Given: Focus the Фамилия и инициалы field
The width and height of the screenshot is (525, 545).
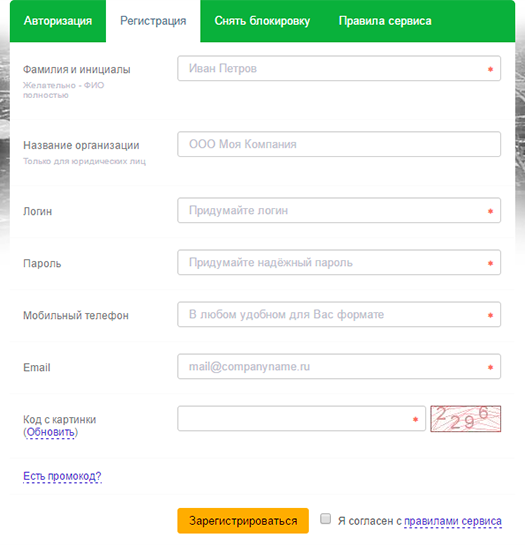Looking at the screenshot, I should tap(339, 68).
